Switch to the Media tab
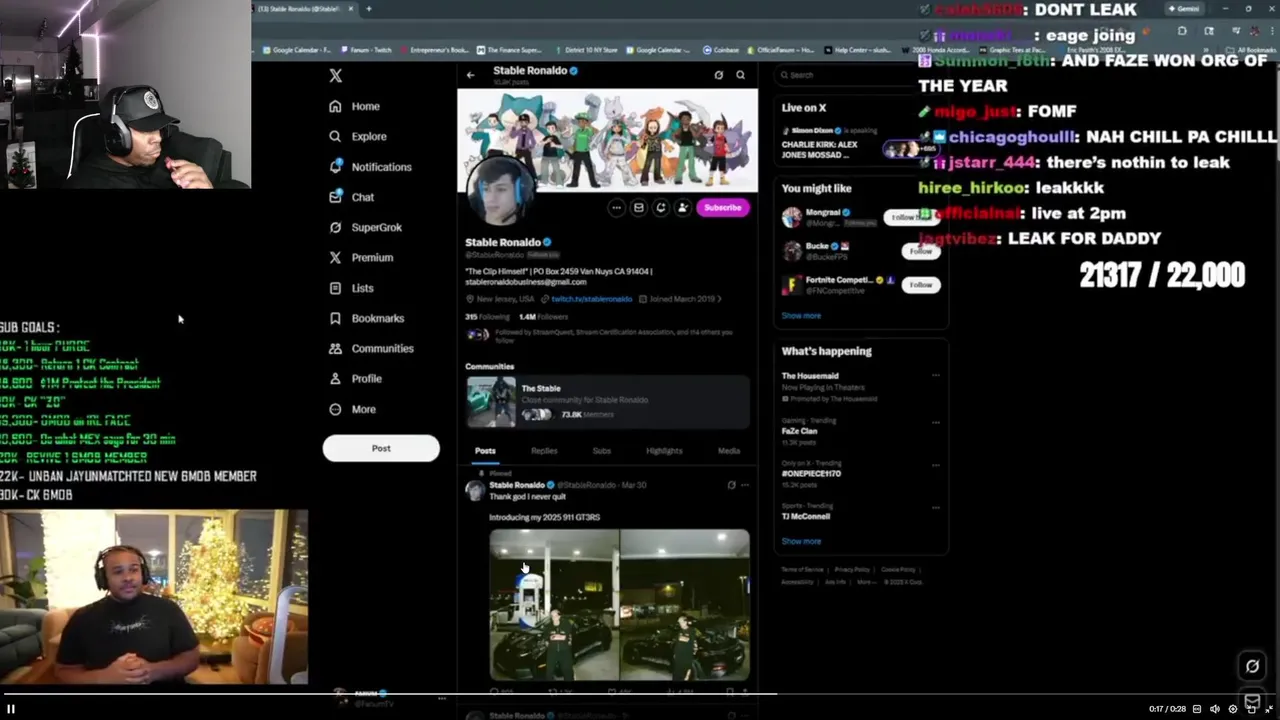Screen dimensions: 1280x720 tap(729, 451)
